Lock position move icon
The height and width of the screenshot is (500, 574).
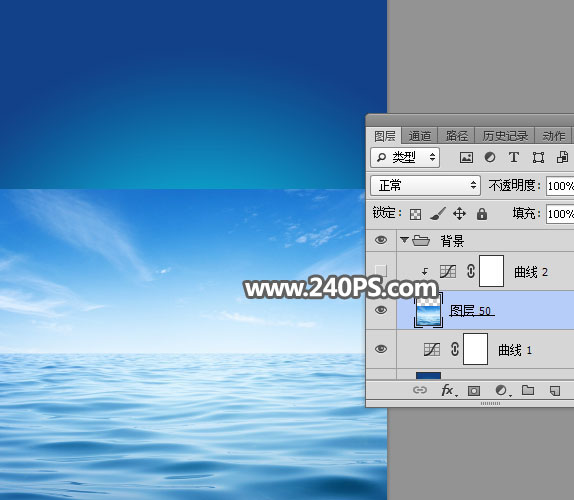point(459,213)
